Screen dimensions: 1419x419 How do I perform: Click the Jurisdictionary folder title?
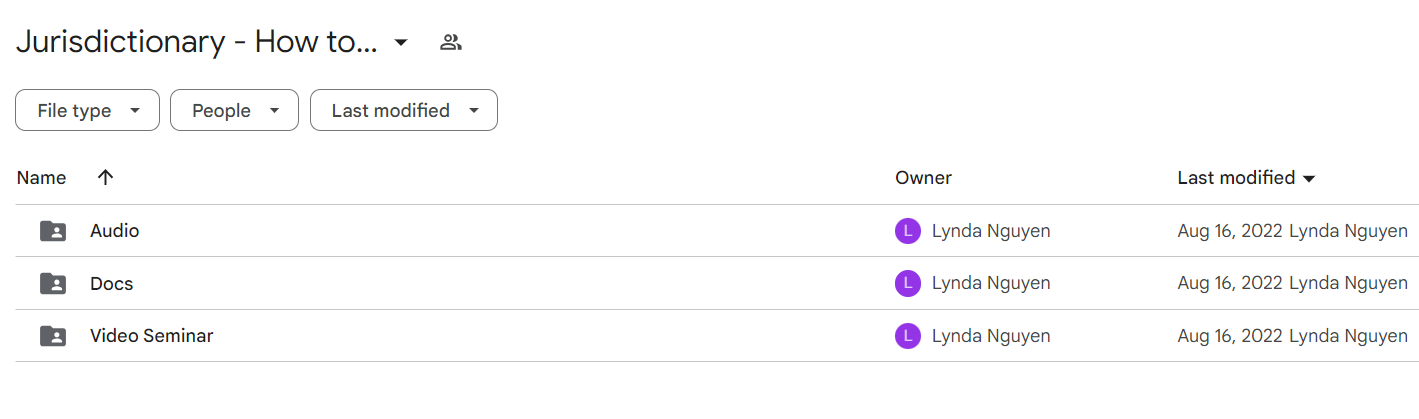pos(196,42)
